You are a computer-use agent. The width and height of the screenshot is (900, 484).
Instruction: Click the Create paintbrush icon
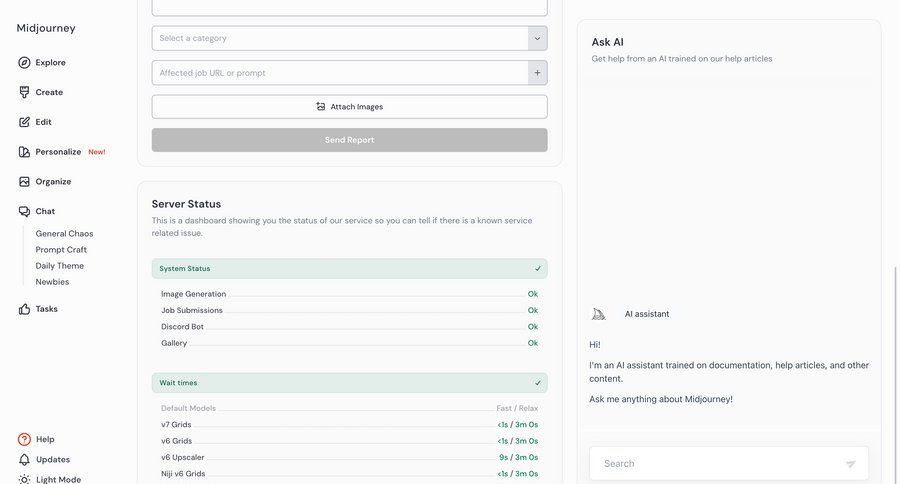24,92
